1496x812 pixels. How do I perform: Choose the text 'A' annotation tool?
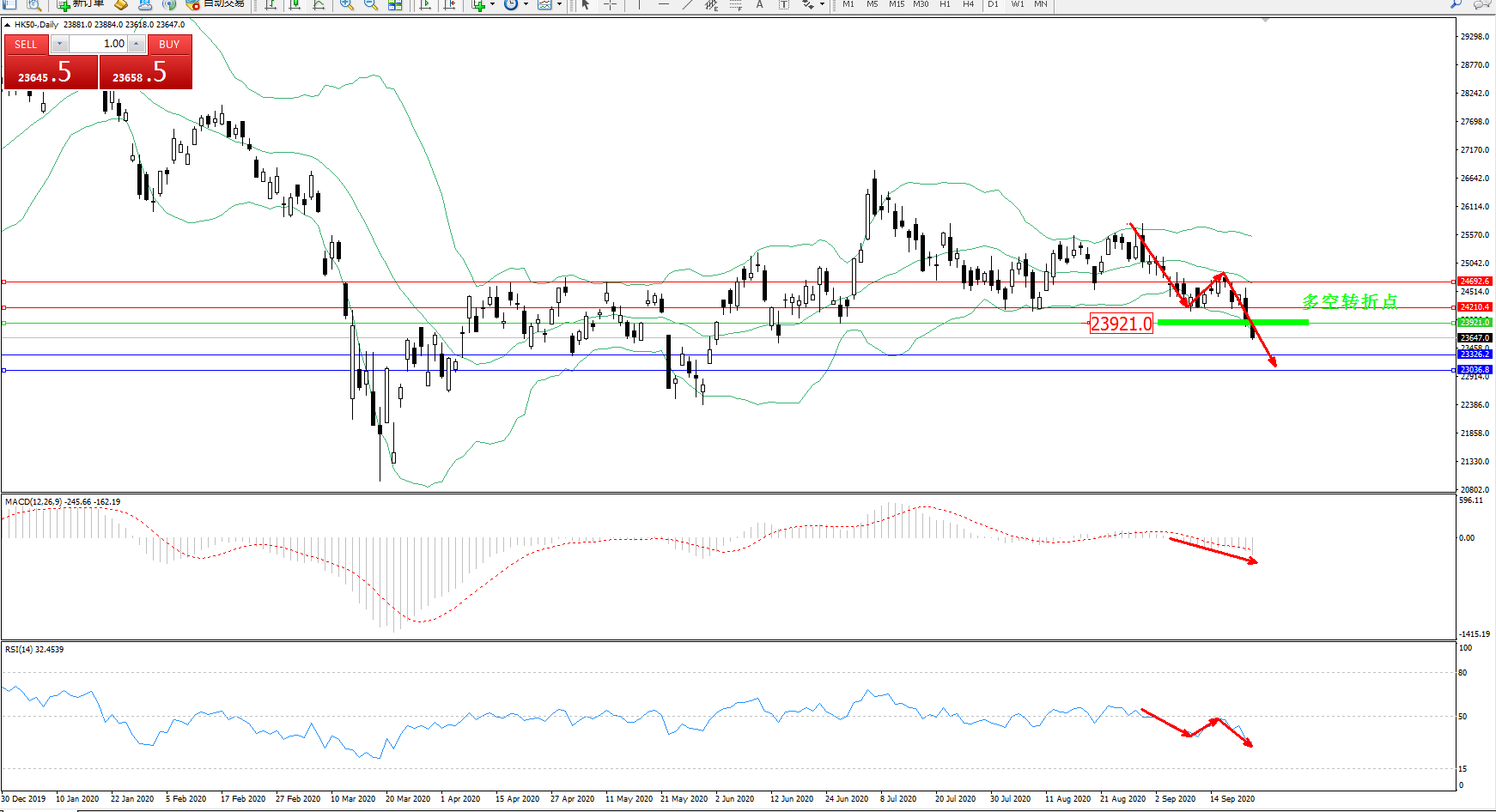[759, 4]
